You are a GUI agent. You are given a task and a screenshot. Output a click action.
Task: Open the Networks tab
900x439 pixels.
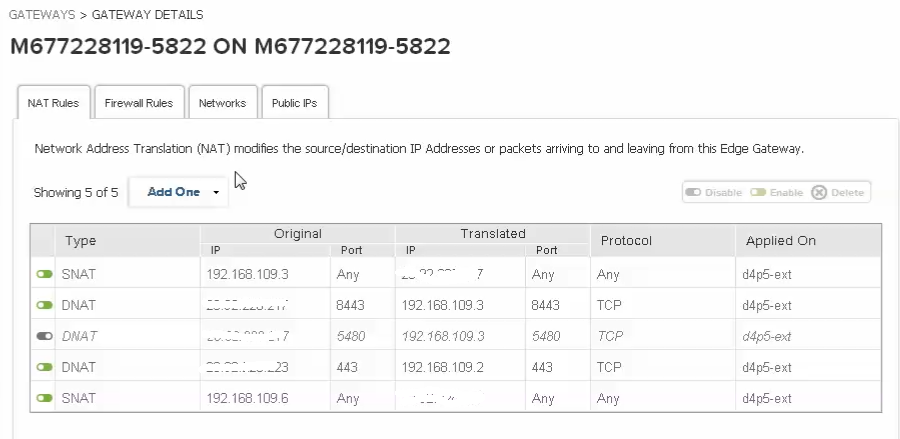coord(222,103)
